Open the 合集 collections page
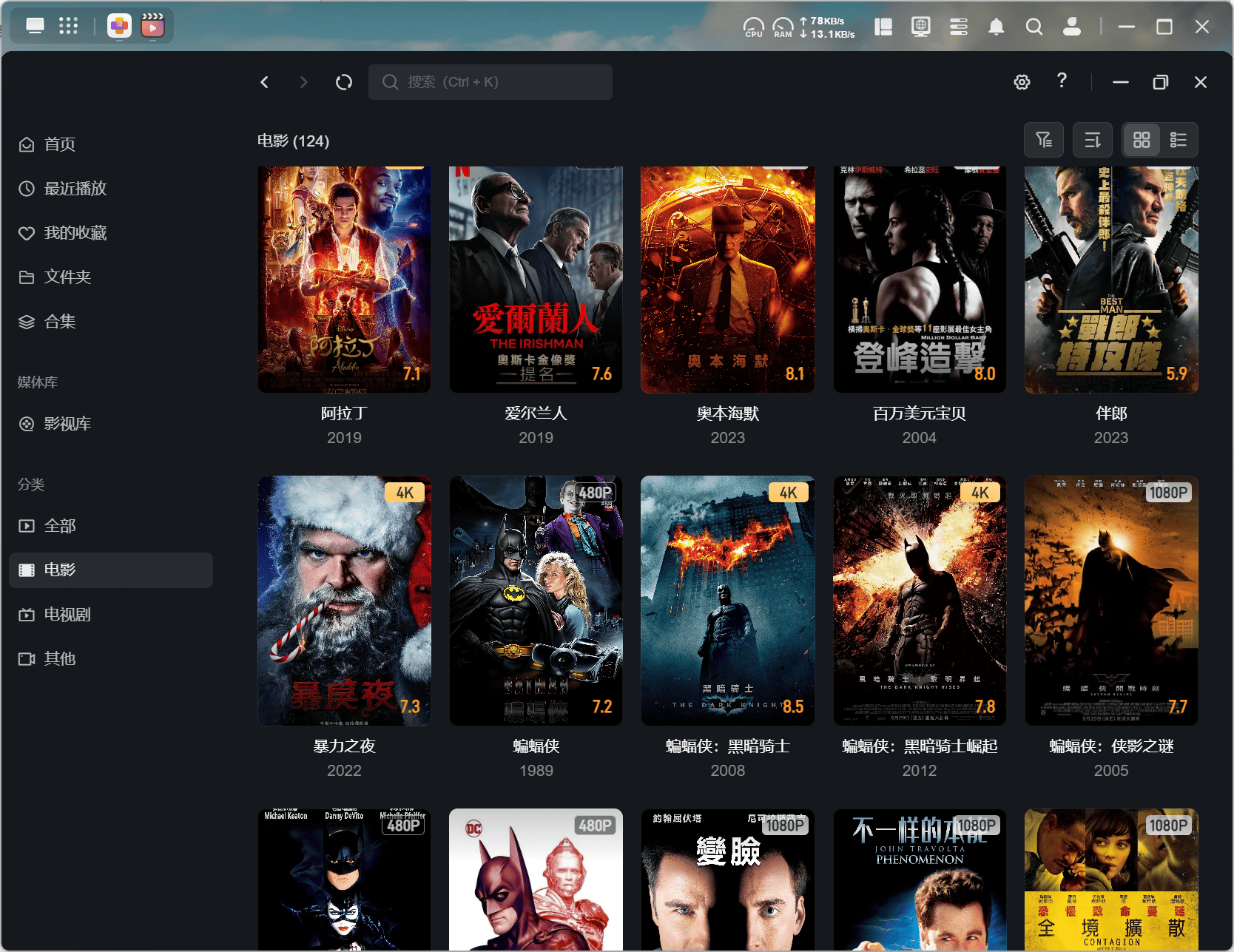The height and width of the screenshot is (952, 1234). pyautogui.click(x=60, y=322)
